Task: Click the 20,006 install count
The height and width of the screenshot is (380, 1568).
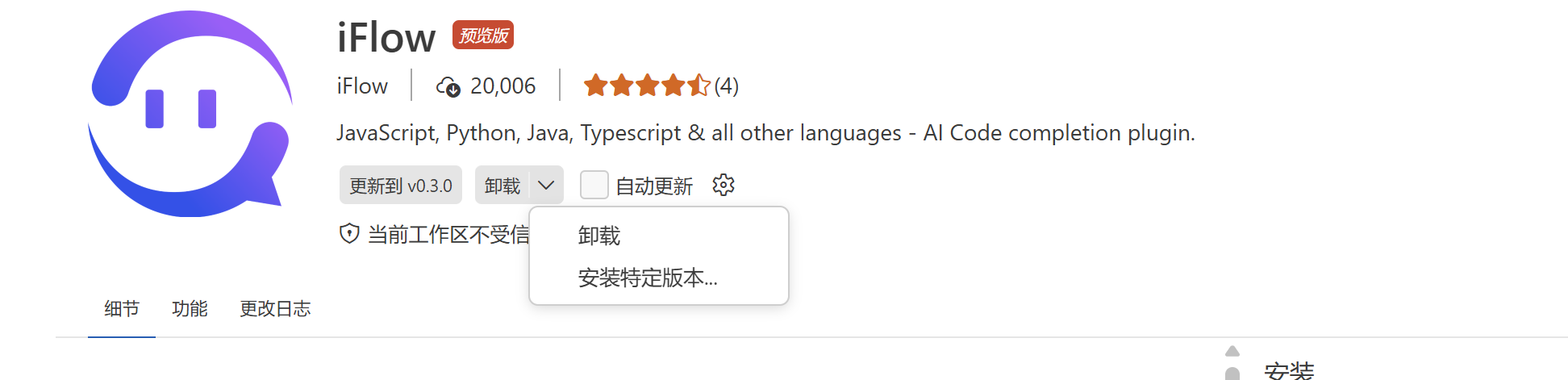Action: pos(503,86)
